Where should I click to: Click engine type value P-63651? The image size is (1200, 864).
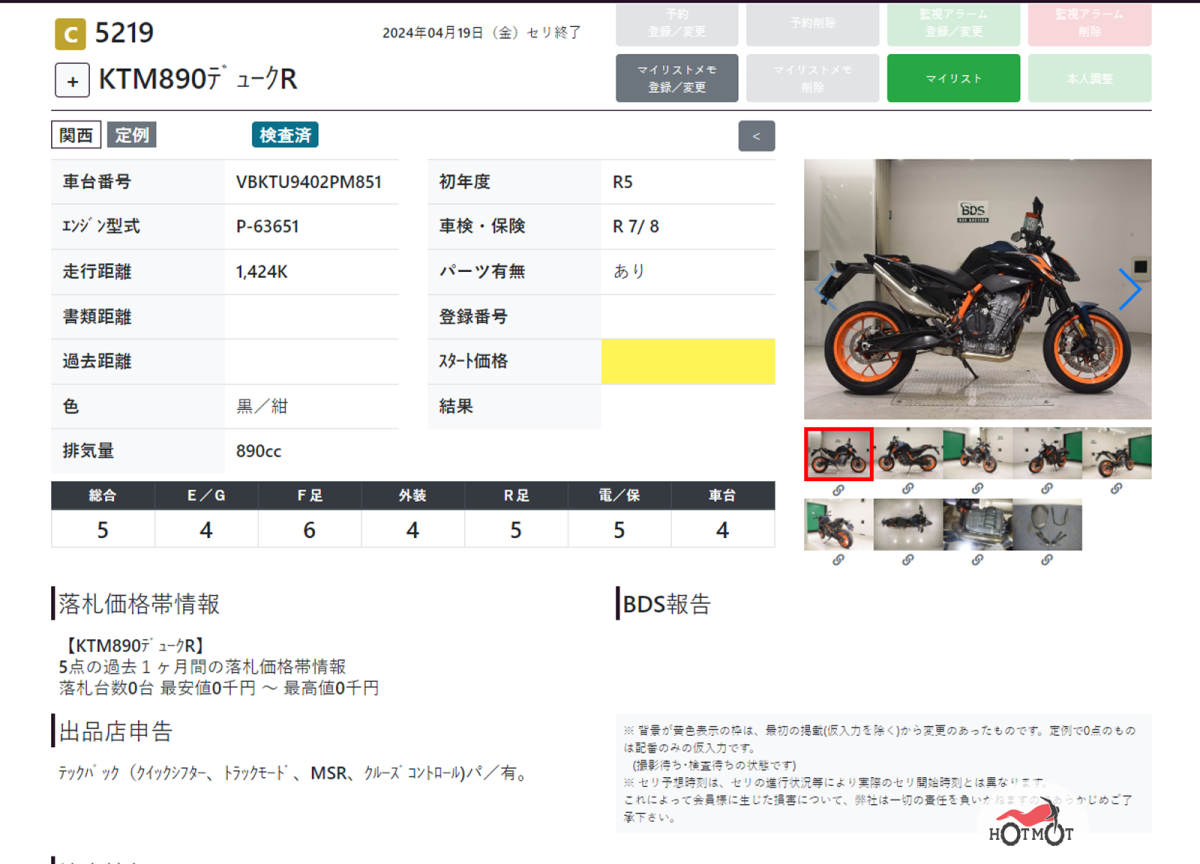tap(268, 227)
